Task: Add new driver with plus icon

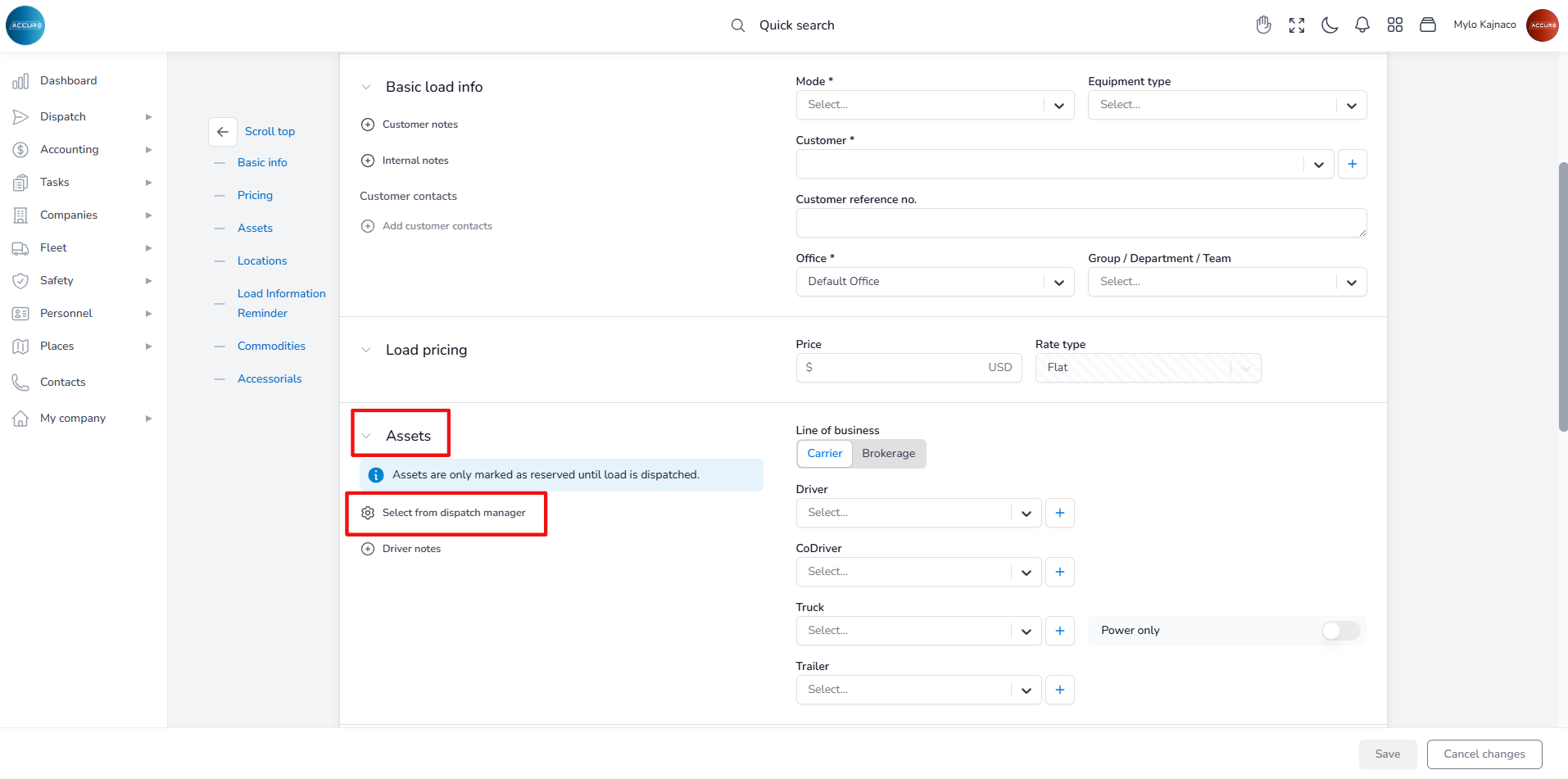Action: click(x=1059, y=513)
